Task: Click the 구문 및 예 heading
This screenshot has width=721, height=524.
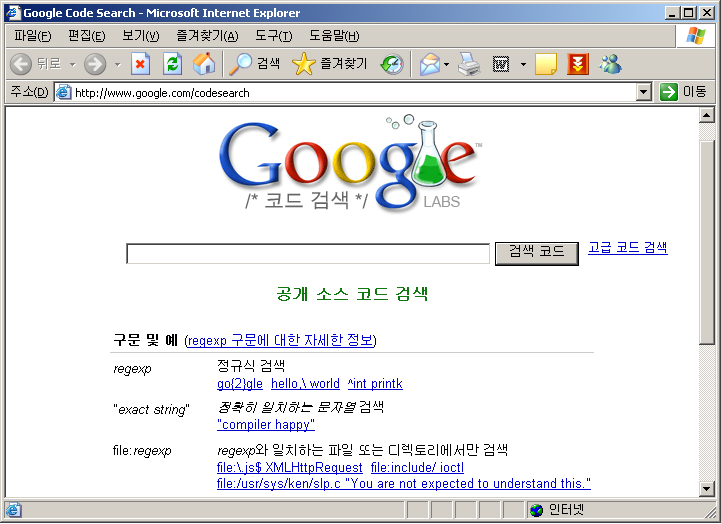Action: tap(145, 341)
